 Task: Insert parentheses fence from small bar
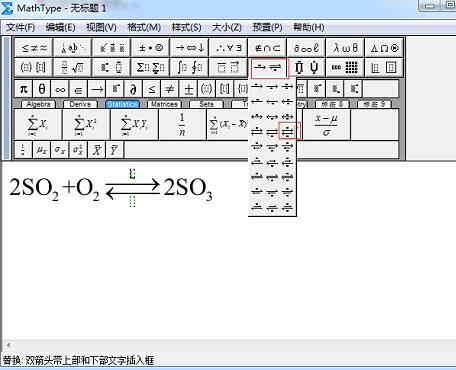coord(207,89)
